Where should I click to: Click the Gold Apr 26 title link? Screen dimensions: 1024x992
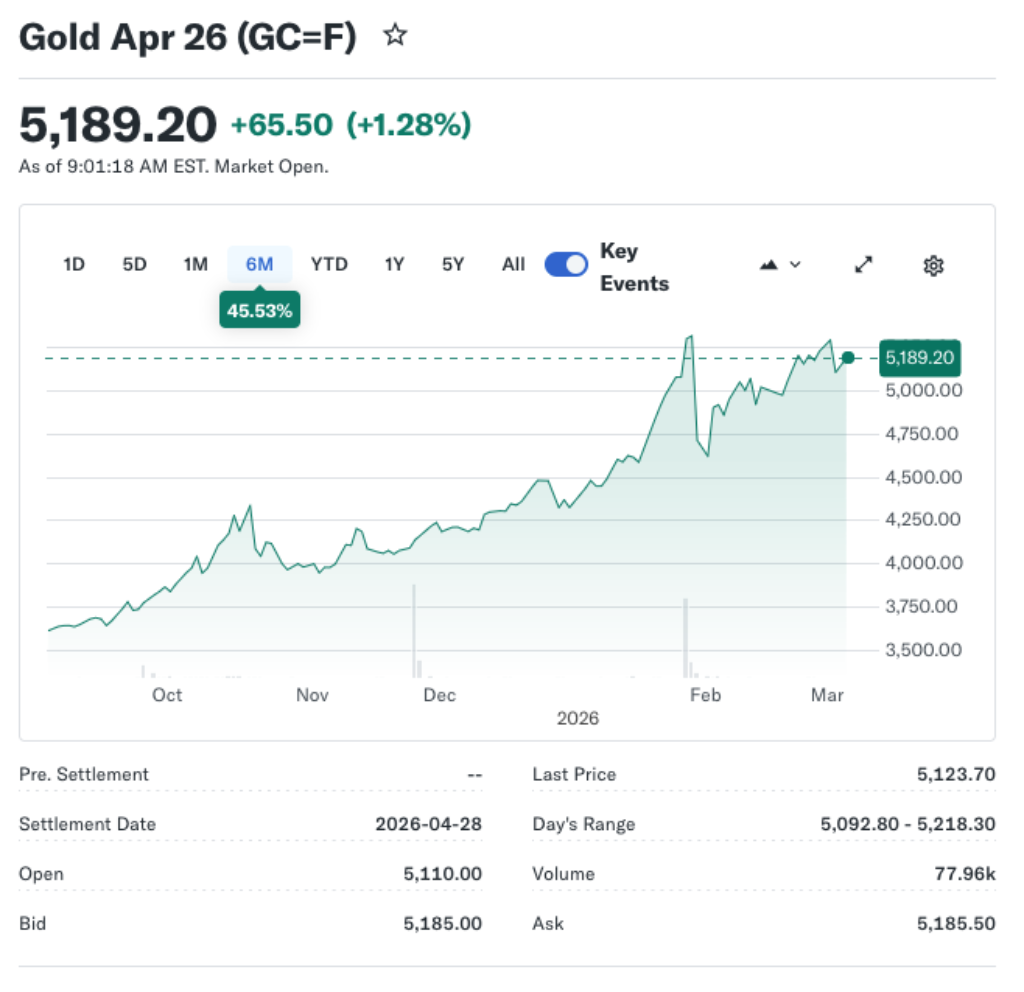point(186,36)
